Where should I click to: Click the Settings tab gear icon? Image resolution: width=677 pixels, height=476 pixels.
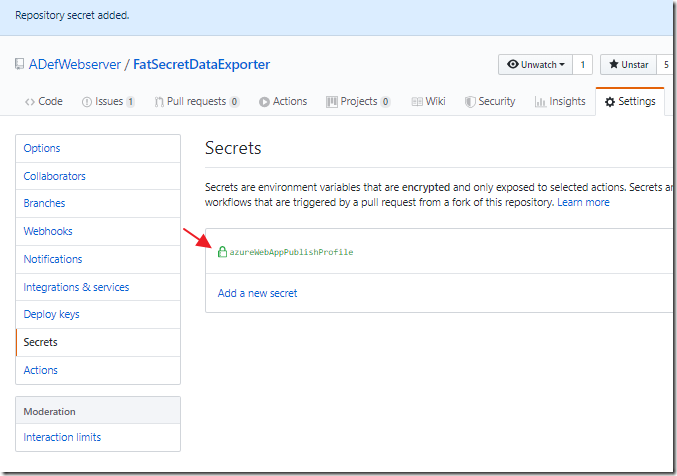pyautogui.click(x=610, y=102)
